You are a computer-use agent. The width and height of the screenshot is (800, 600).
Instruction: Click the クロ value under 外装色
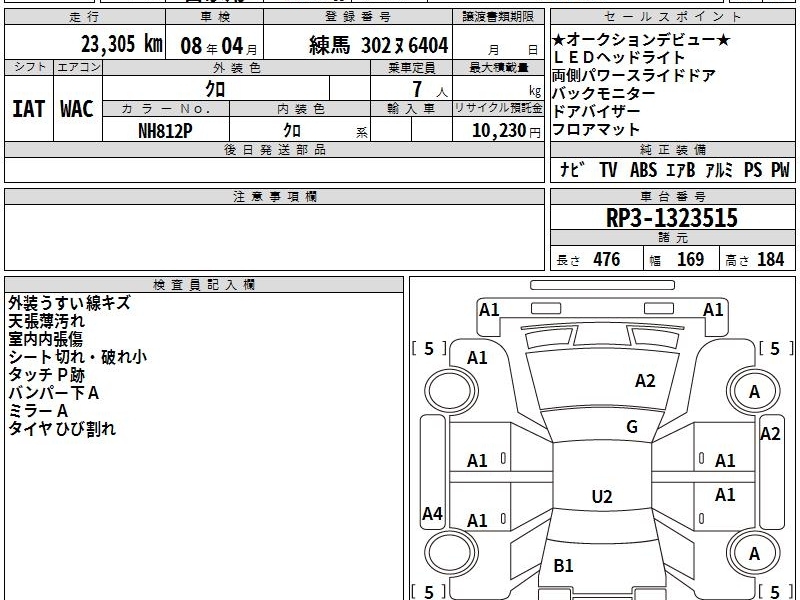pos(215,89)
